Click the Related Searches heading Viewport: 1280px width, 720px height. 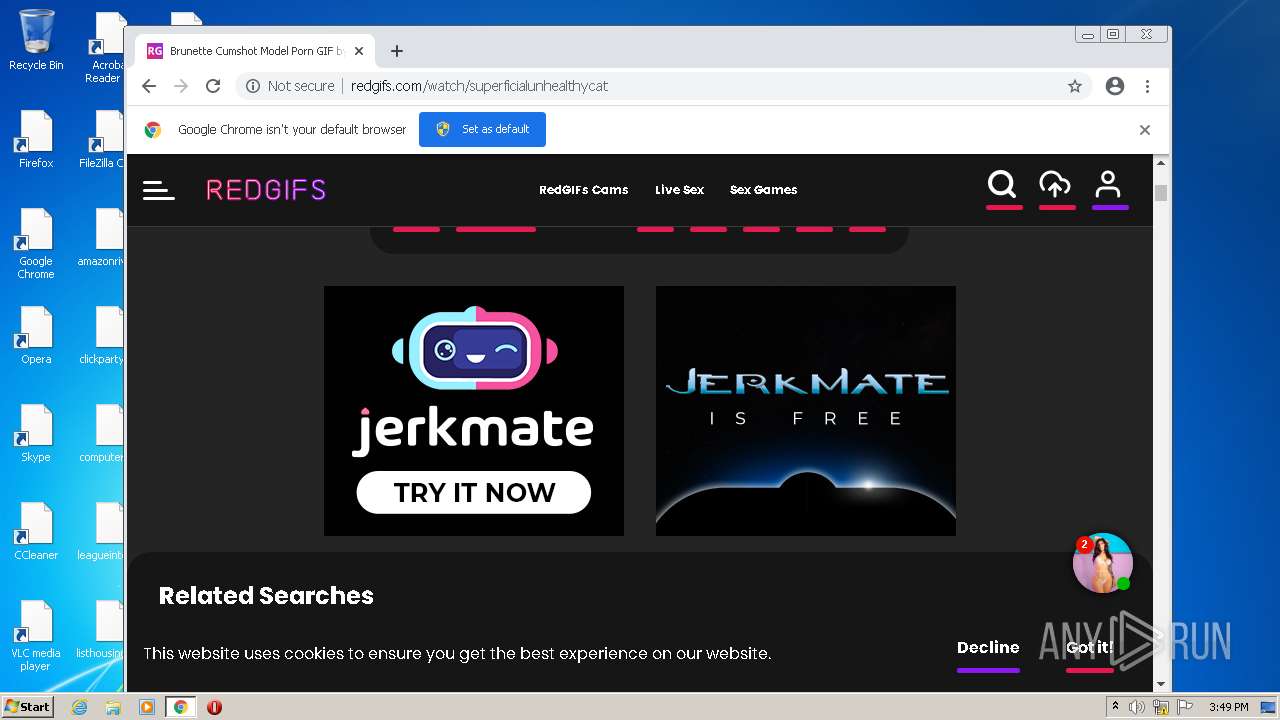(x=266, y=596)
